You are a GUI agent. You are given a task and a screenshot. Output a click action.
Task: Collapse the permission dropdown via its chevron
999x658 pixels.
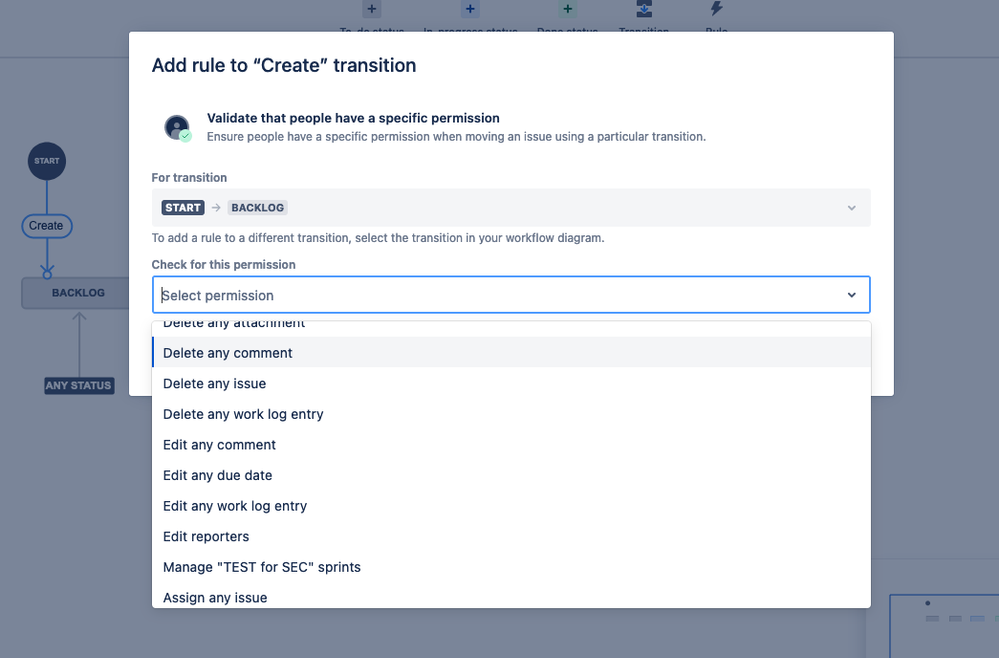(851, 295)
